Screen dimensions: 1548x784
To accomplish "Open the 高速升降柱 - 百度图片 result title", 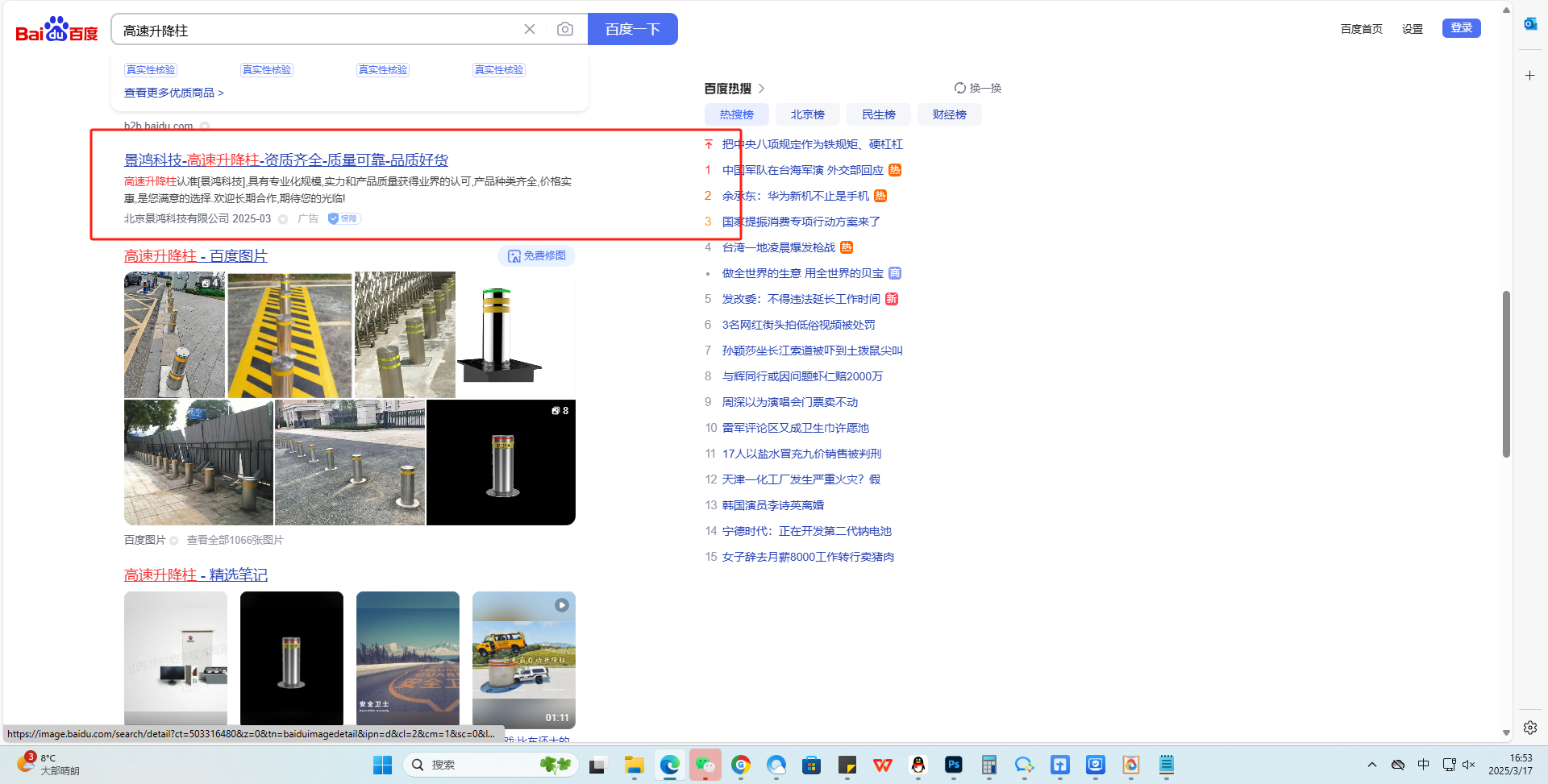I will pos(196,256).
